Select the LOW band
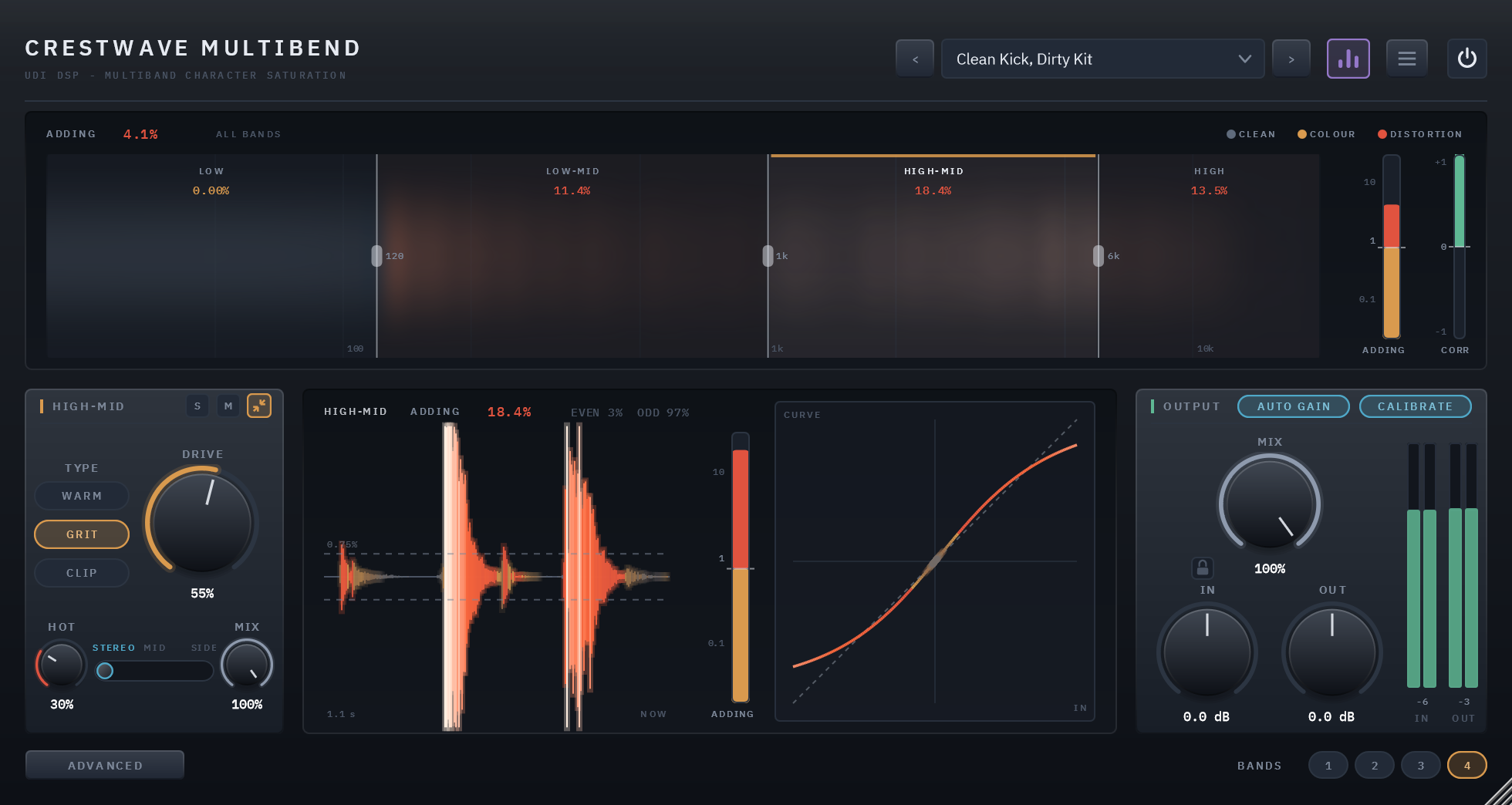This screenshot has width=1512, height=805. [x=211, y=255]
